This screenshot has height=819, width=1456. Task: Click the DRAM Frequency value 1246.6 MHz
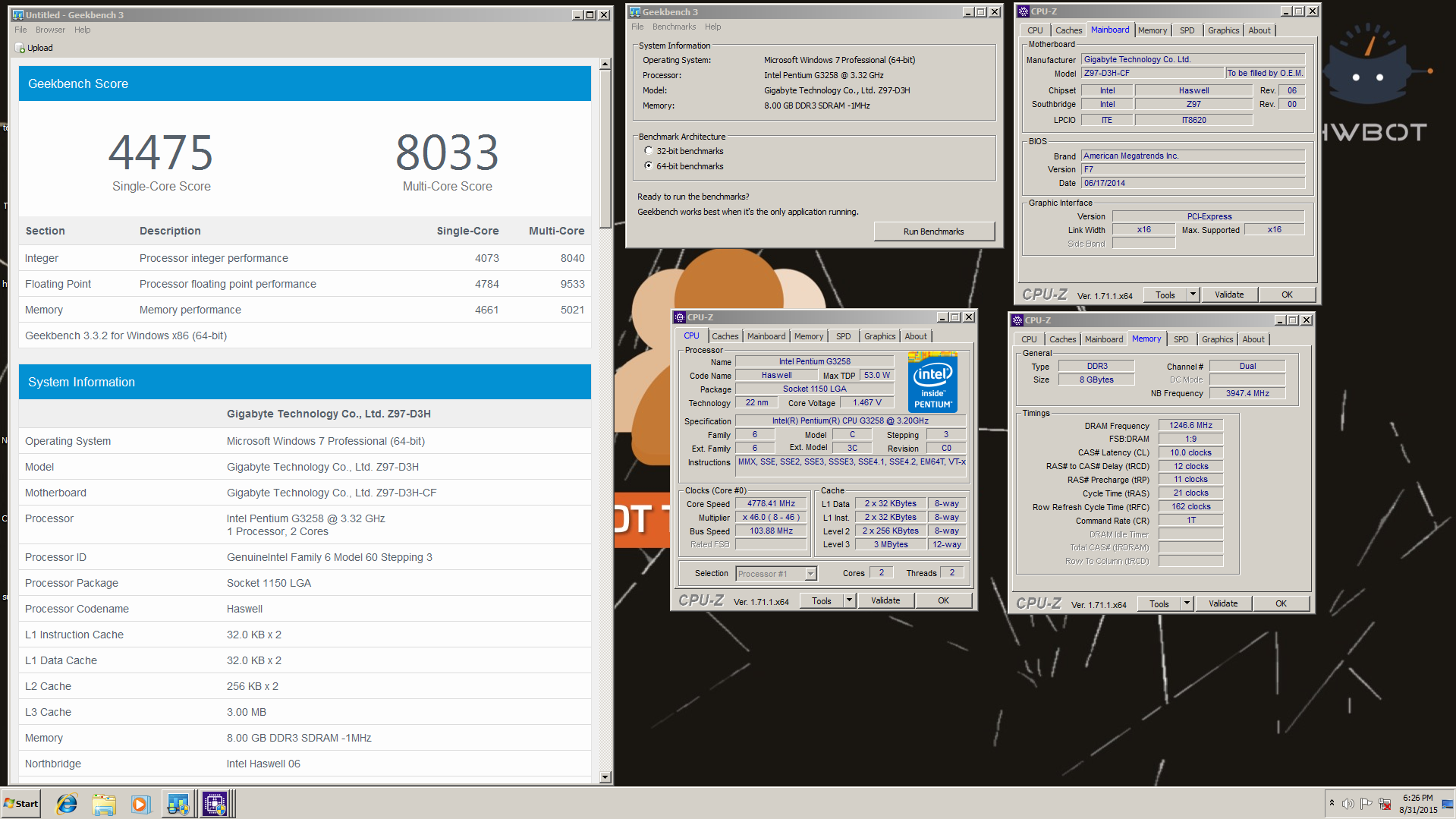(1190, 425)
